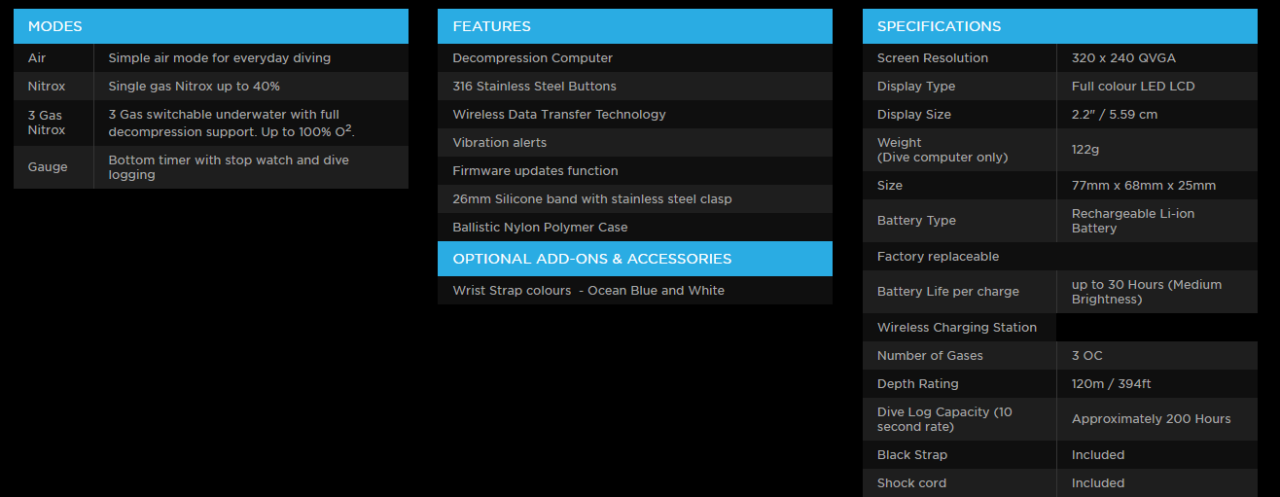This screenshot has width=1280, height=497.
Task: Click the Decompression Computer feature row
Action: [x=532, y=58]
